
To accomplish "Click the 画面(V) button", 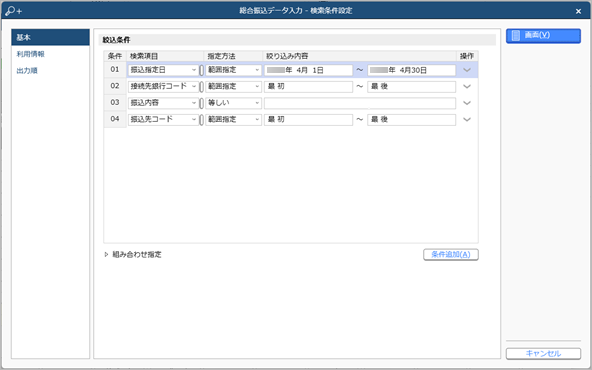I will (543, 35).
